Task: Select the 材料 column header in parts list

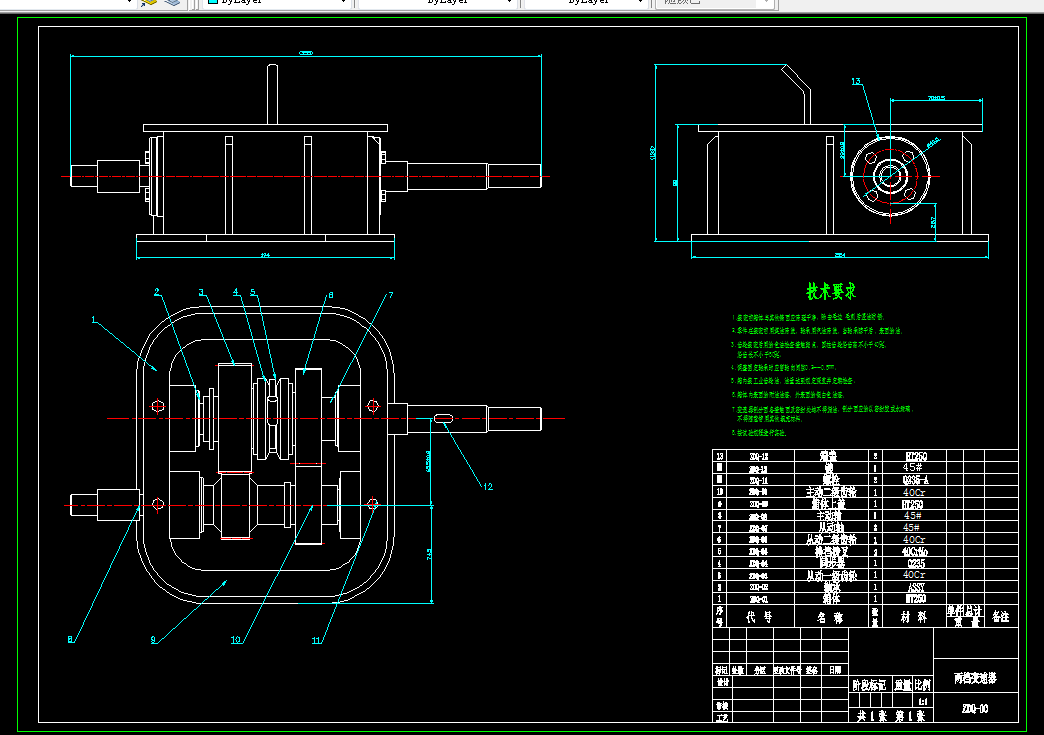Action: click(x=914, y=617)
